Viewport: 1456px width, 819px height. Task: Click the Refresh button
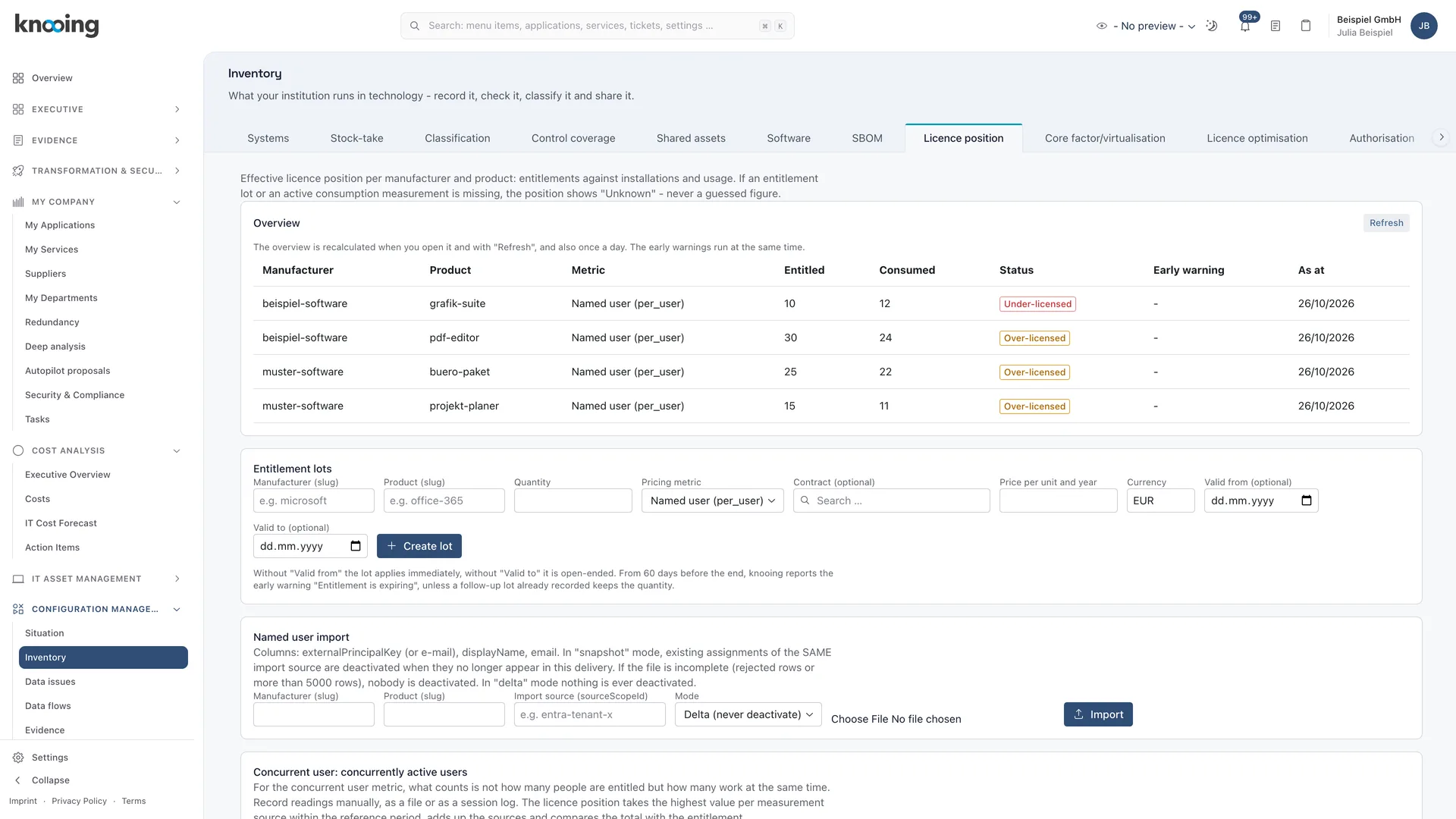pos(1386,223)
